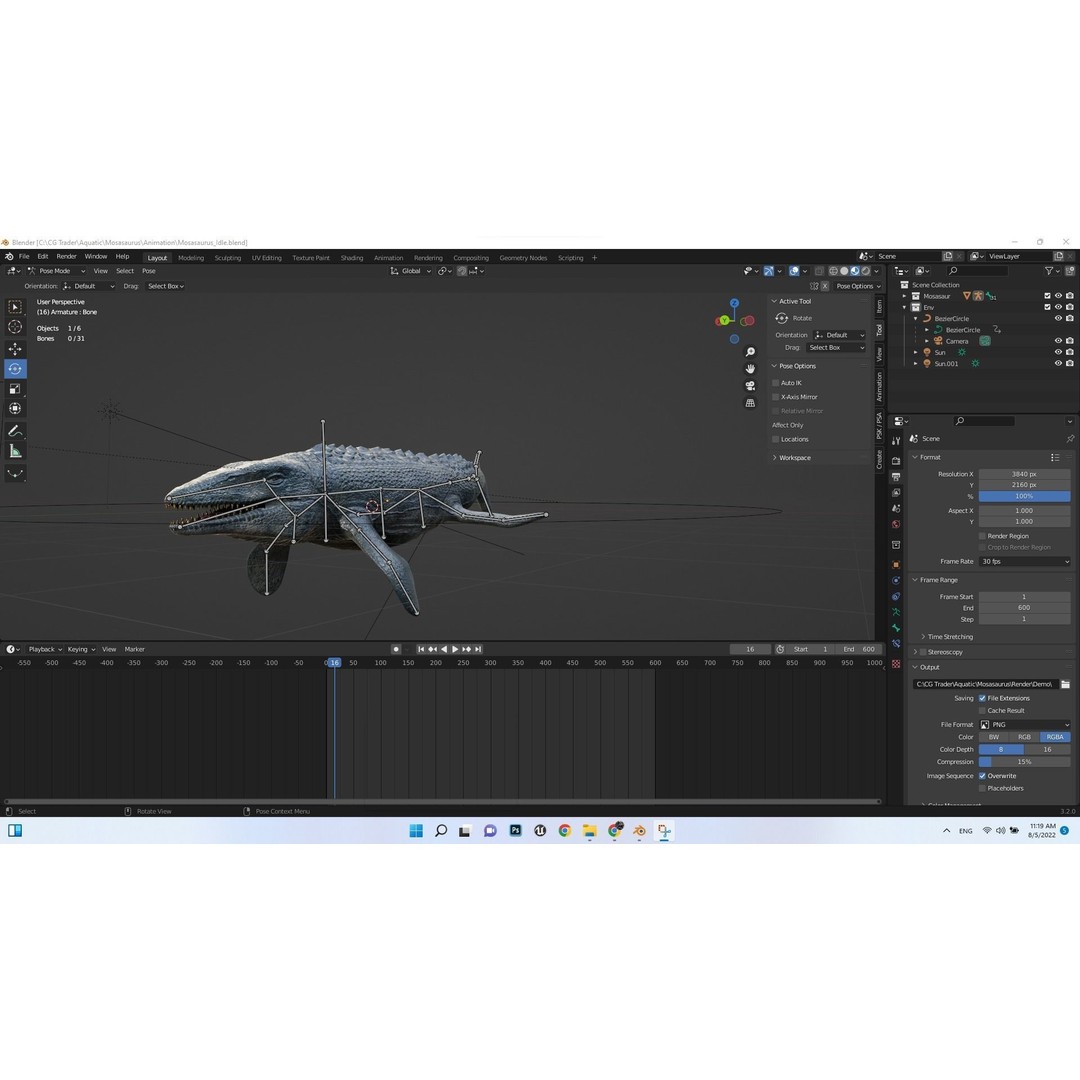Screen dimensions: 1080x1080
Task: Select RGB color mode button
Action: [1024, 738]
